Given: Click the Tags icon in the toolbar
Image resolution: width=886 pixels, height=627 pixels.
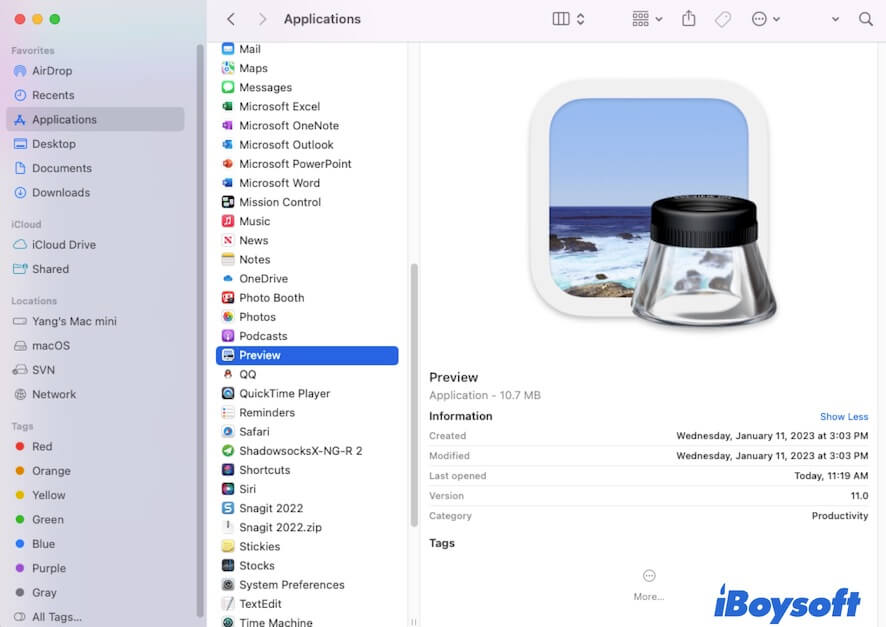Looking at the screenshot, I should click(723, 18).
